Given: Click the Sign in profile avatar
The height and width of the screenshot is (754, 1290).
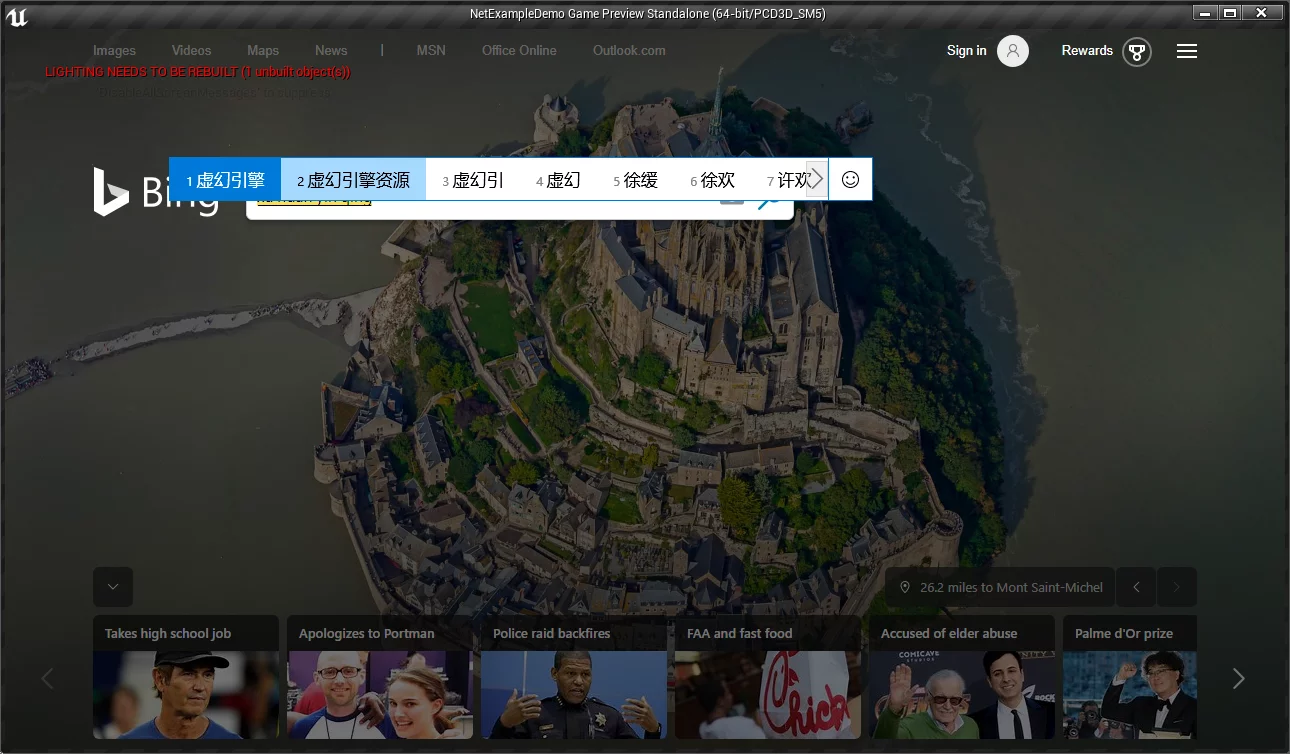Looking at the screenshot, I should 1012,51.
